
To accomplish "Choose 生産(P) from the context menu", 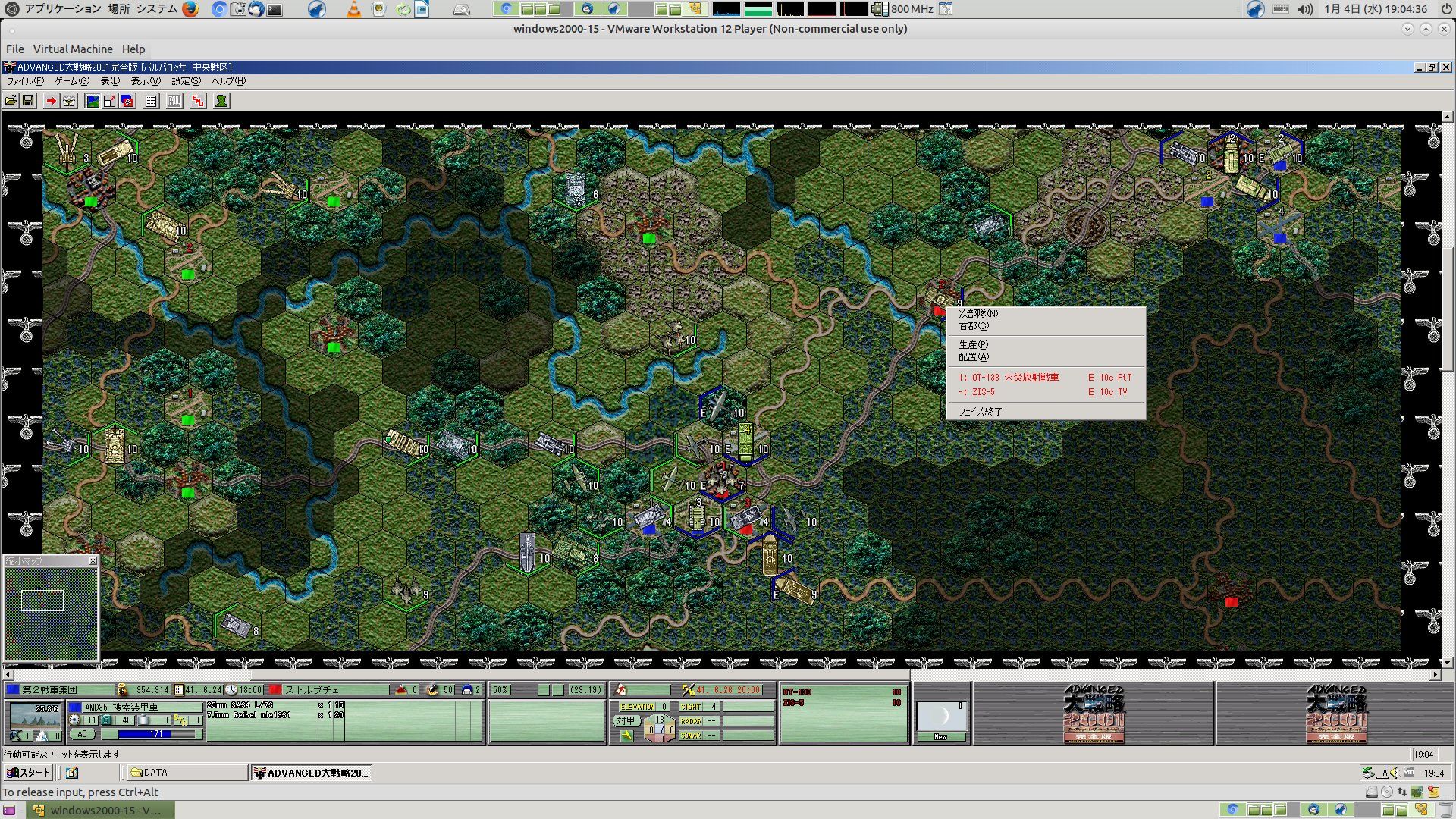I will [1046, 345].
